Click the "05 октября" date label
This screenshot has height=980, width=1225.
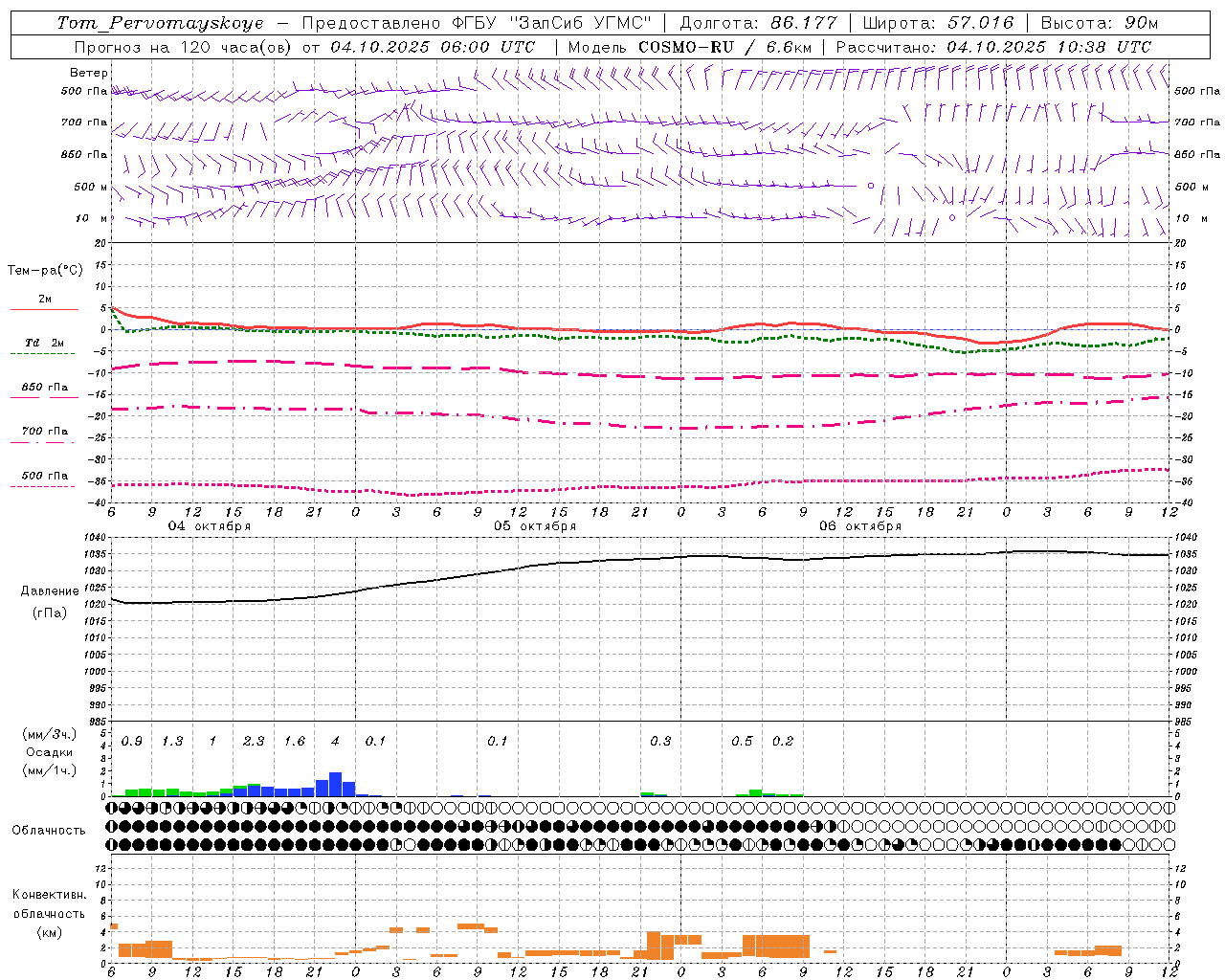click(535, 526)
